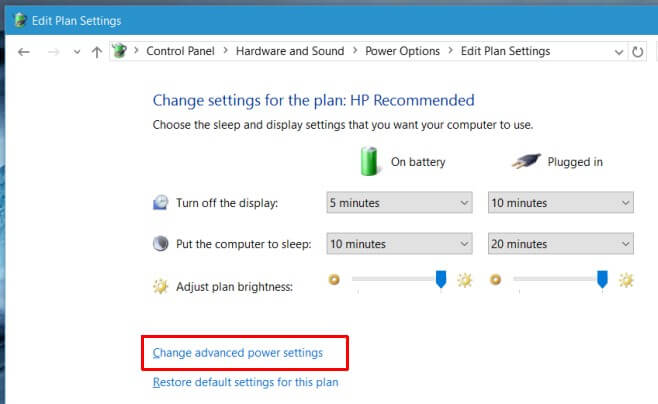The image size is (658, 404).
Task: Go to Power Options breadcrumb
Action: click(402, 51)
